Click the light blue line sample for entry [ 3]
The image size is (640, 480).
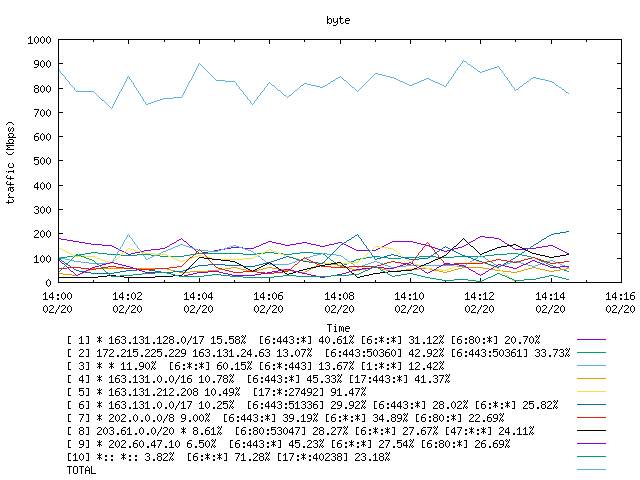tap(591, 366)
